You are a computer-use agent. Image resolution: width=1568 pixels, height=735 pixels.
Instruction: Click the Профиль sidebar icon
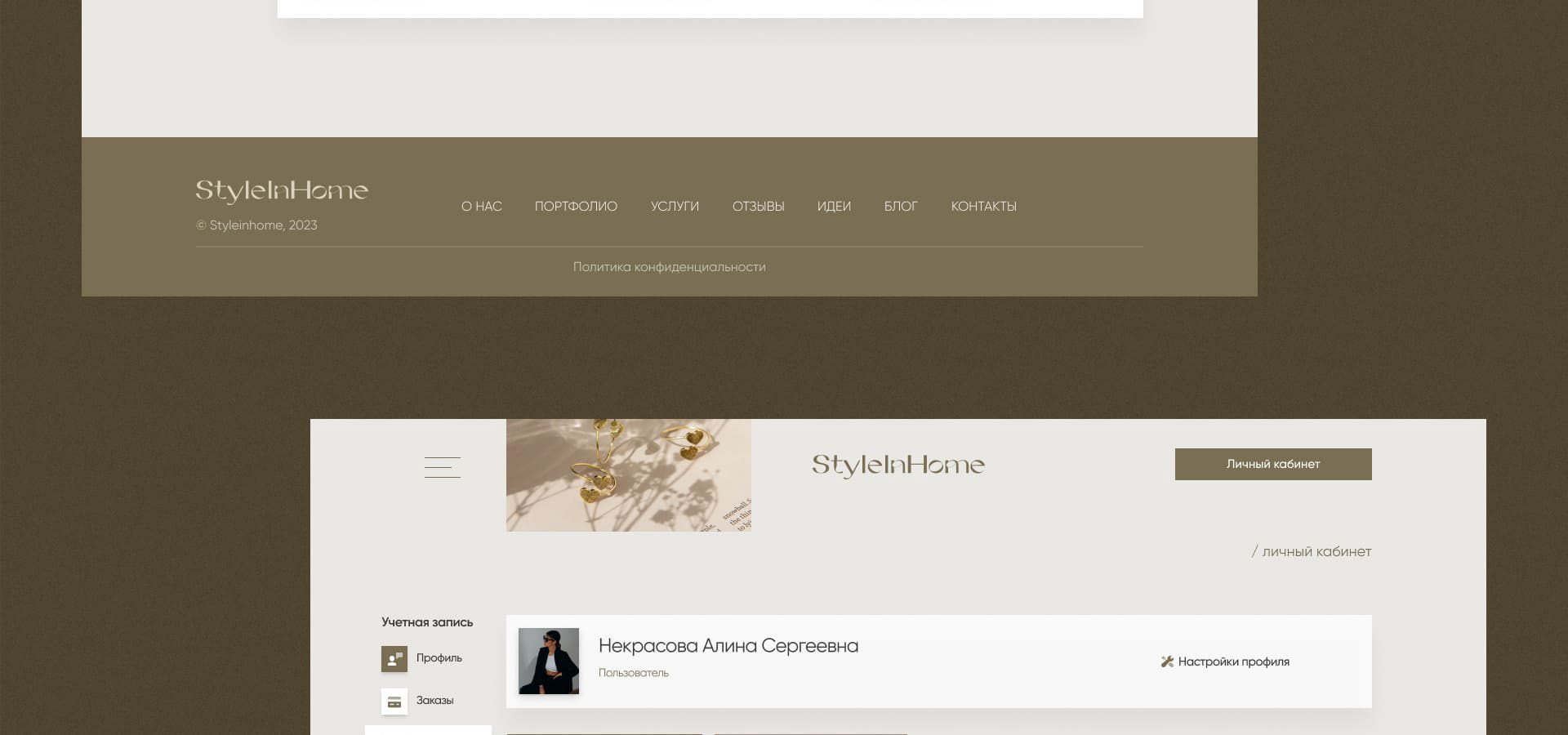pos(394,658)
